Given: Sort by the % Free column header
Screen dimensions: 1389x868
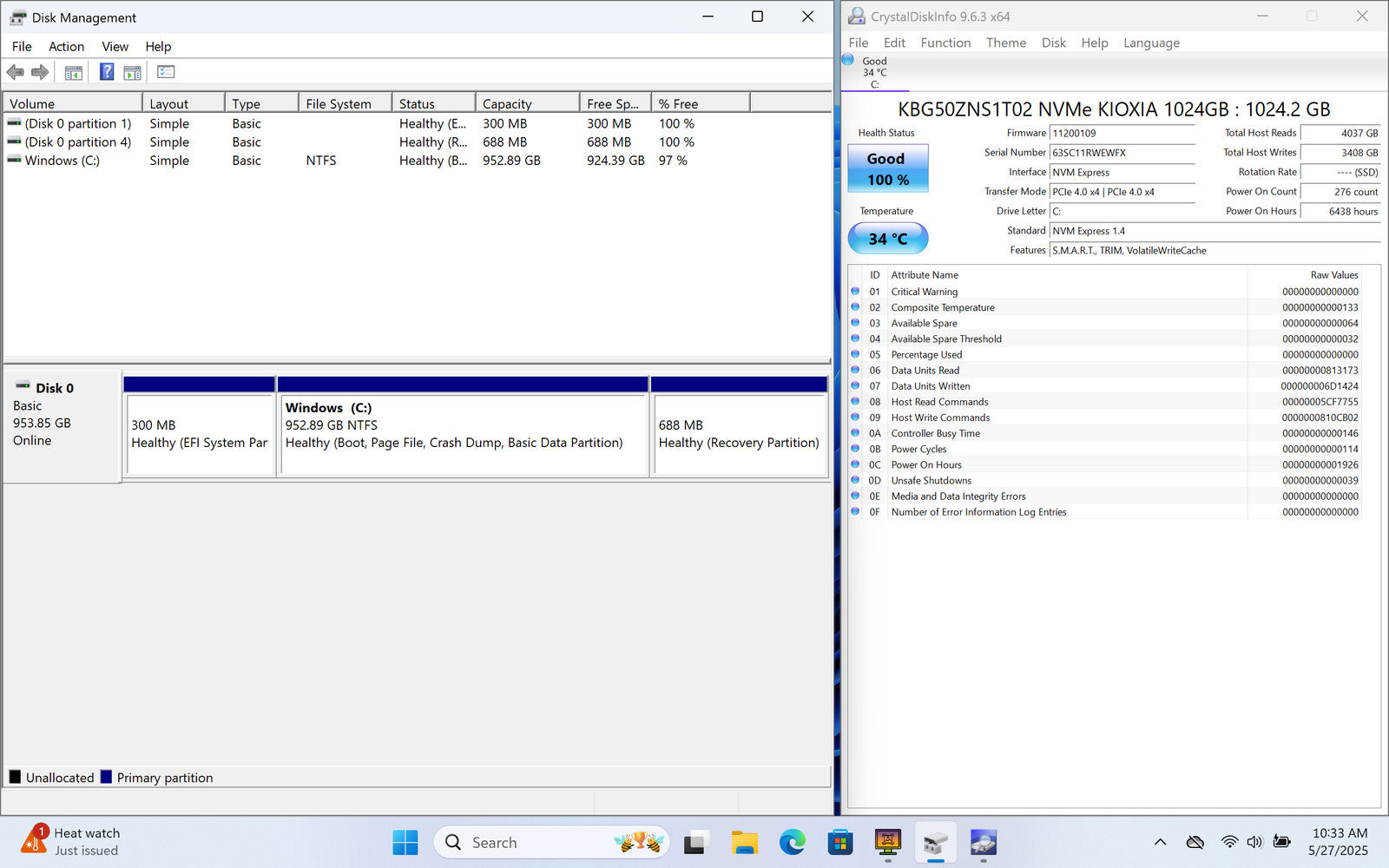Looking at the screenshot, I should click(701, 103).
